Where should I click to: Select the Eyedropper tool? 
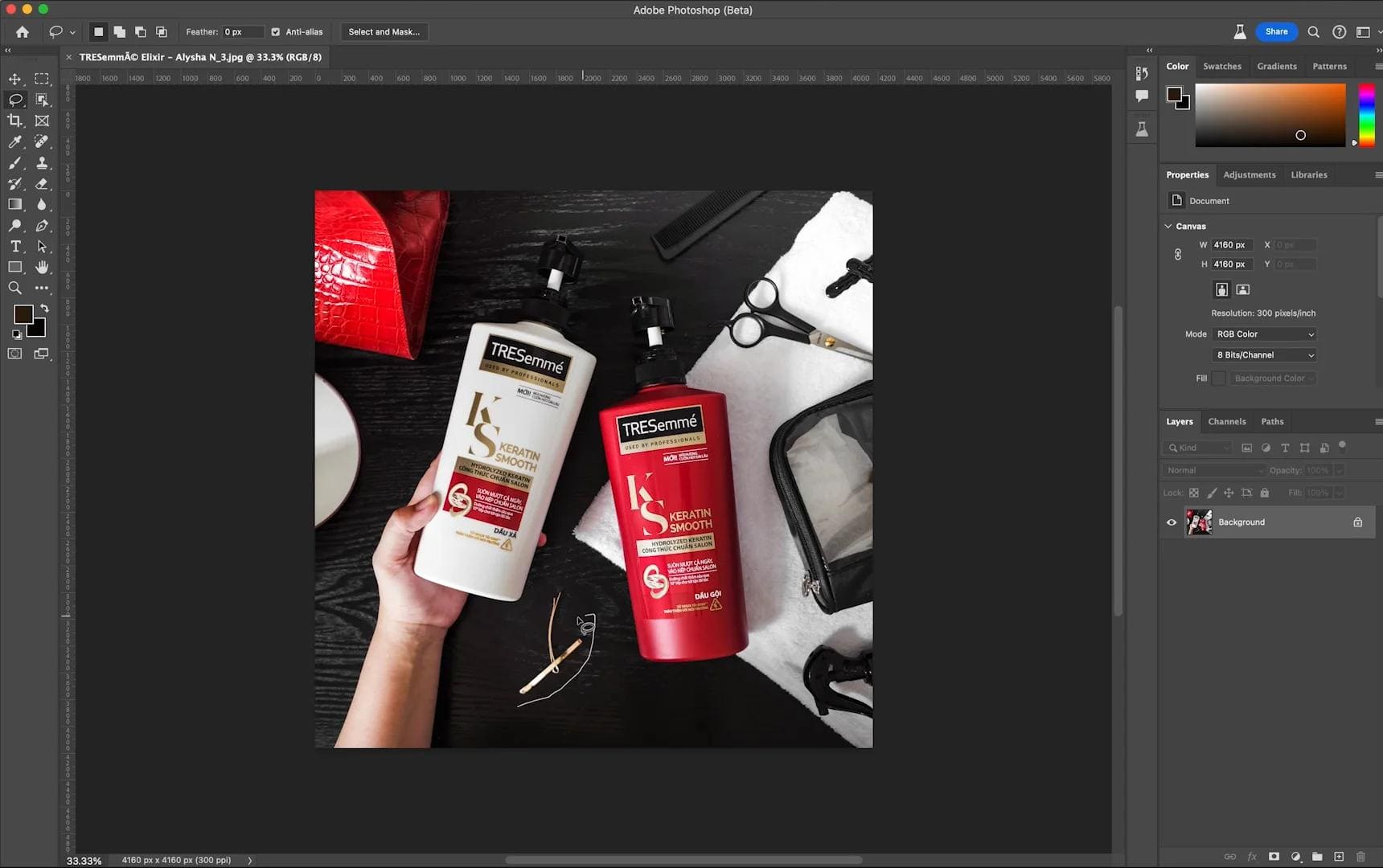[x=14, y=141]
